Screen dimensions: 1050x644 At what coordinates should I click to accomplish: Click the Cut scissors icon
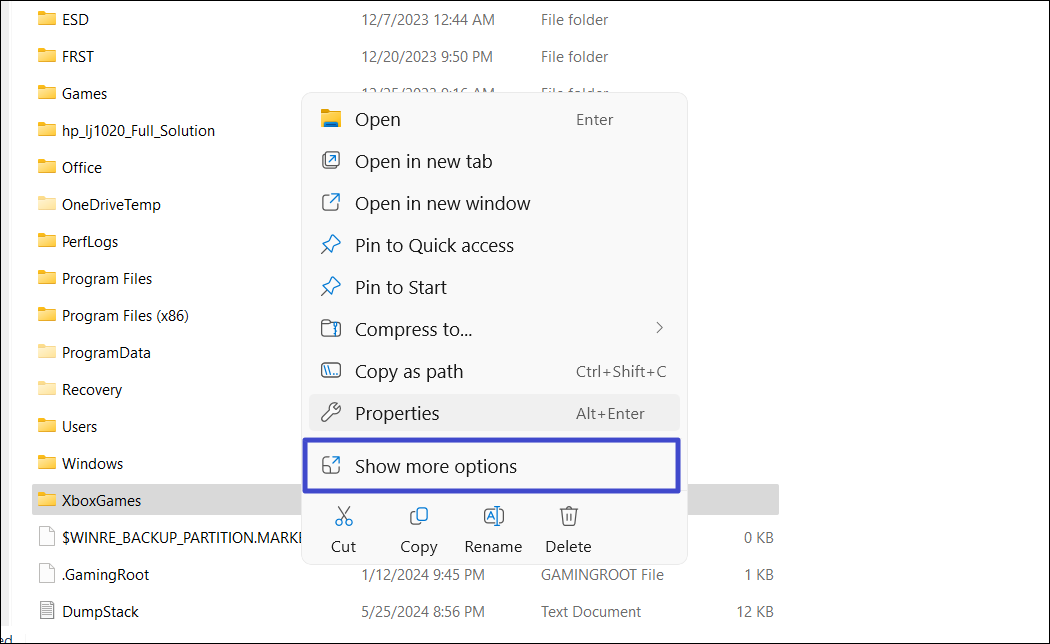coord(343,517)
